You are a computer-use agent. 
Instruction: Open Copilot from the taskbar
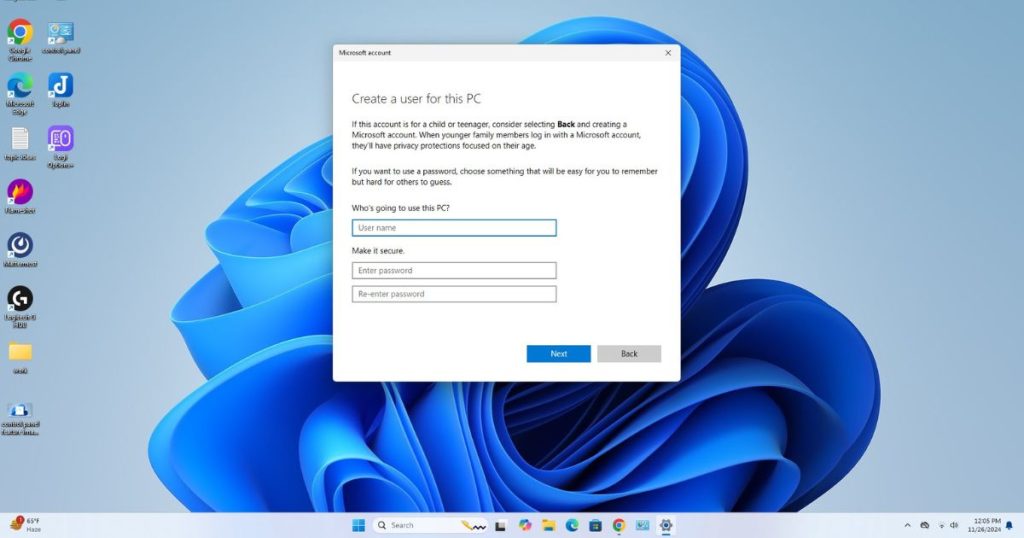(525, 525)
